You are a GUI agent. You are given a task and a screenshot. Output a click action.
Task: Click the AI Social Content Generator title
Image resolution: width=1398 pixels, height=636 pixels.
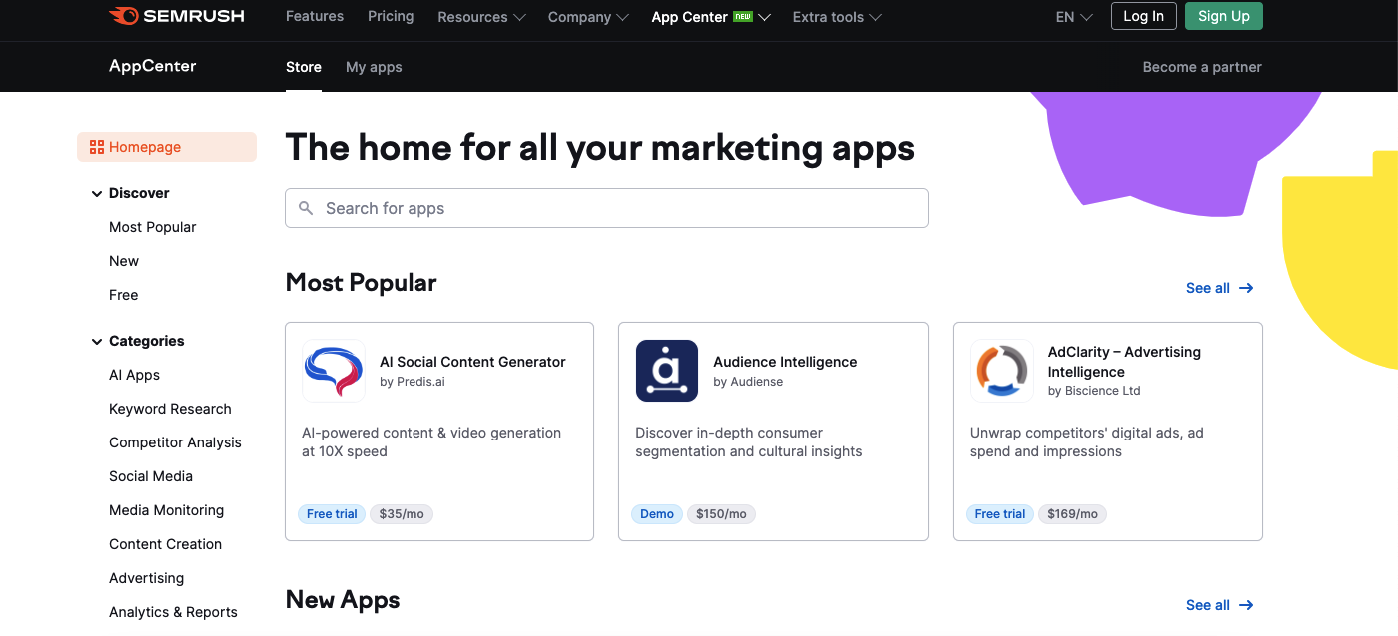click(x=473, y=362)
